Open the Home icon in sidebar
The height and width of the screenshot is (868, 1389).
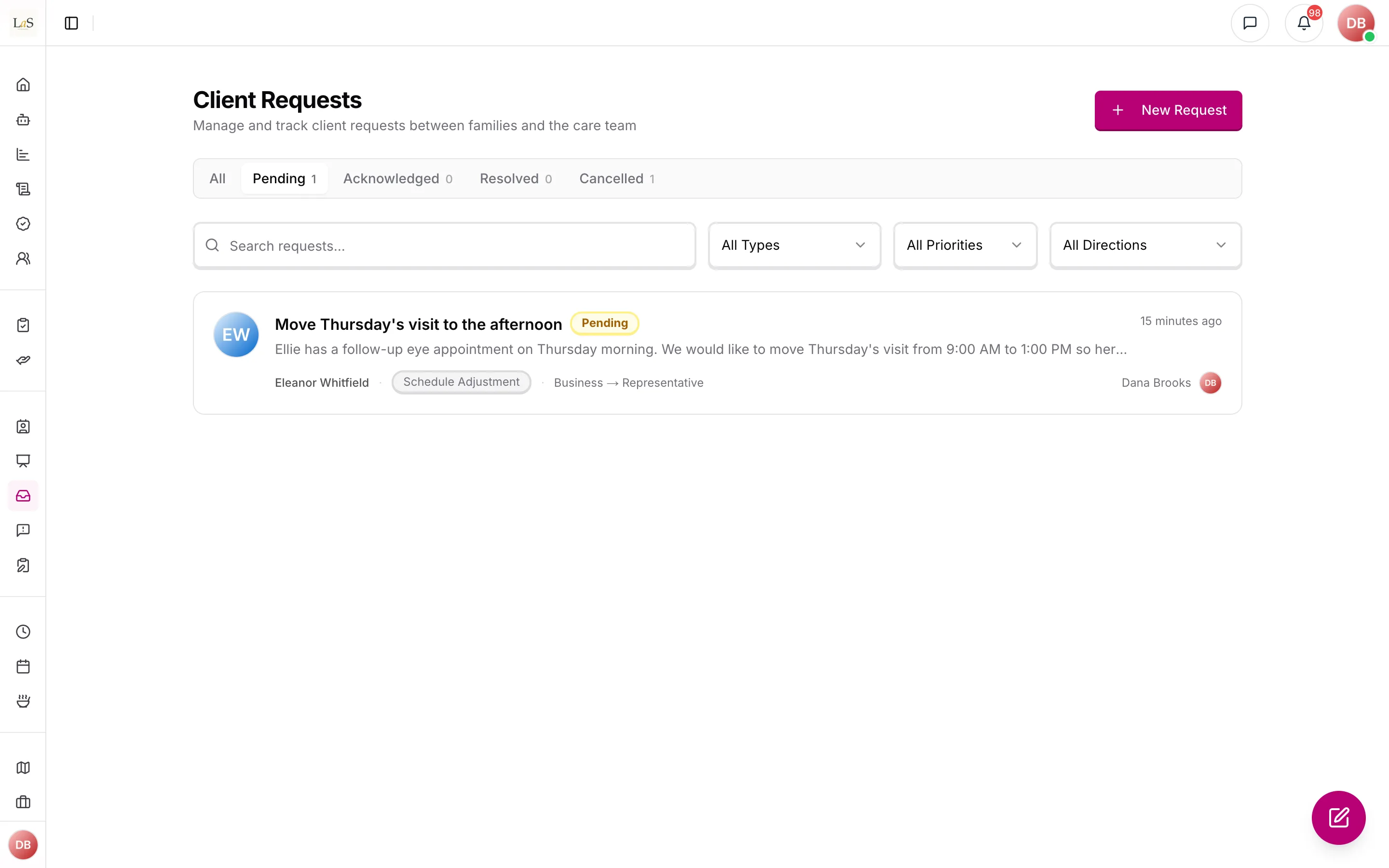[23, 85]
